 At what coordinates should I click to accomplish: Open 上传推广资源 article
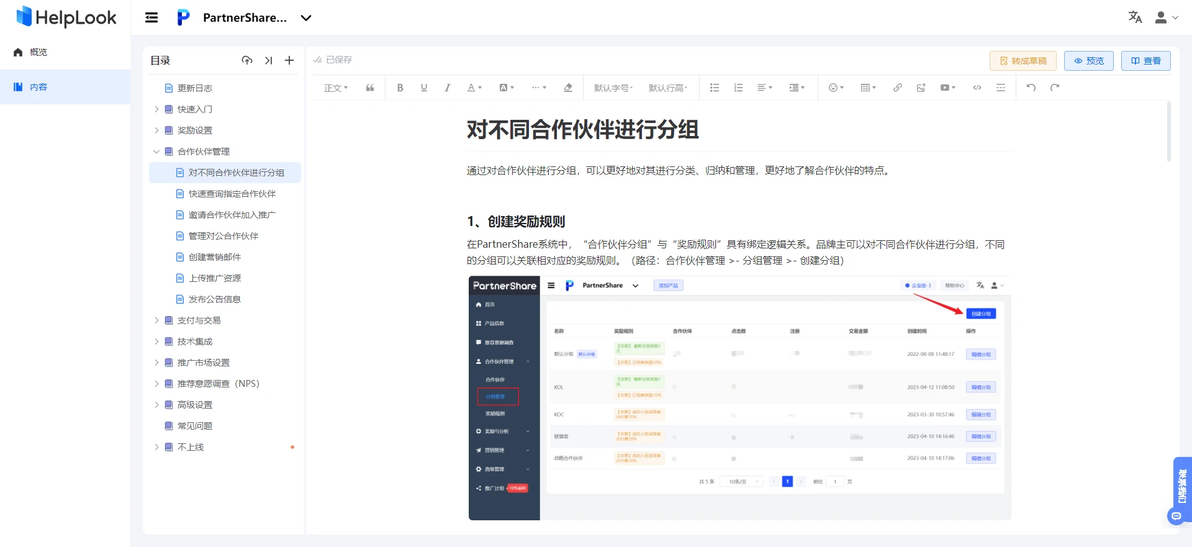click(214, 278)
